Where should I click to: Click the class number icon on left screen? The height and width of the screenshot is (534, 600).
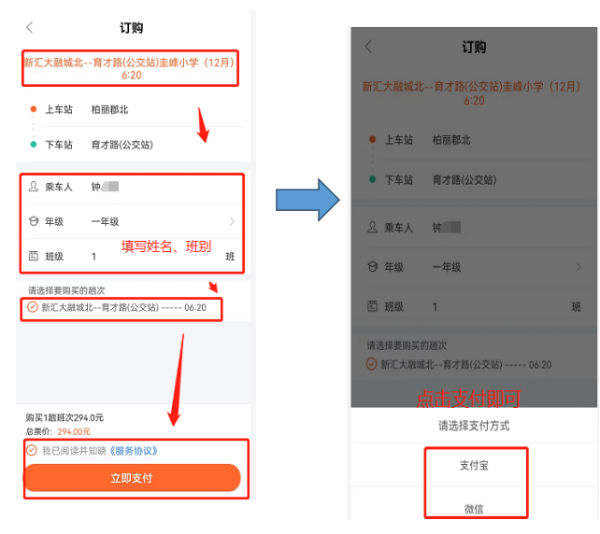[33, 256]
